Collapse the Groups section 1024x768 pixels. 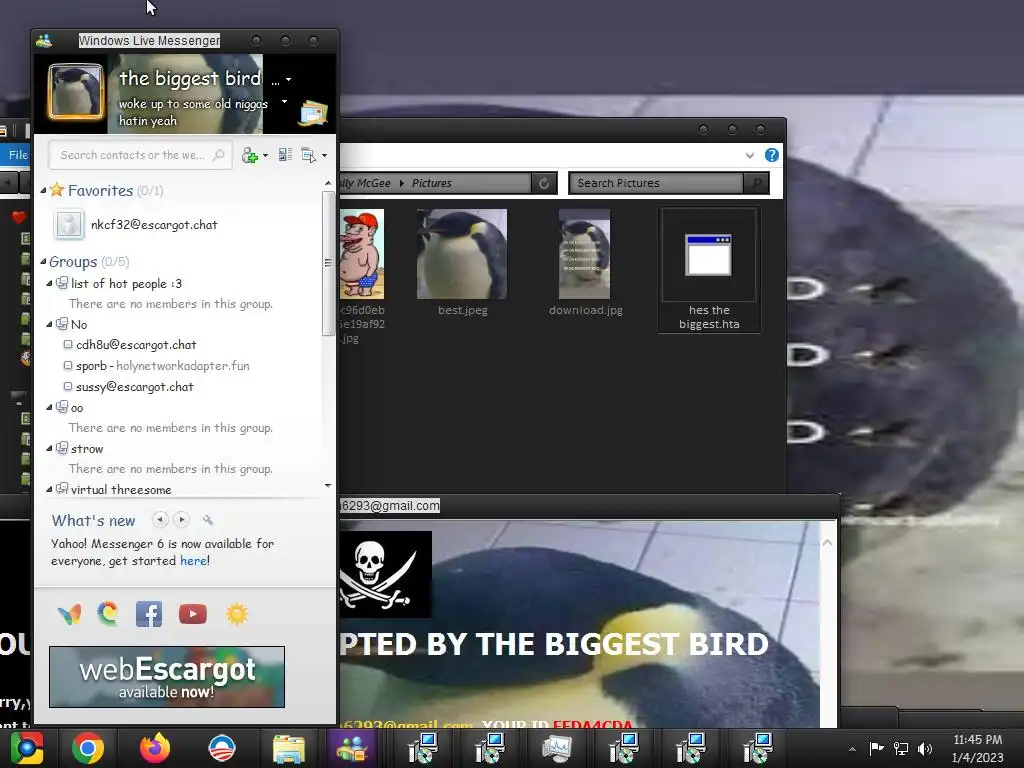click(43, 262)
